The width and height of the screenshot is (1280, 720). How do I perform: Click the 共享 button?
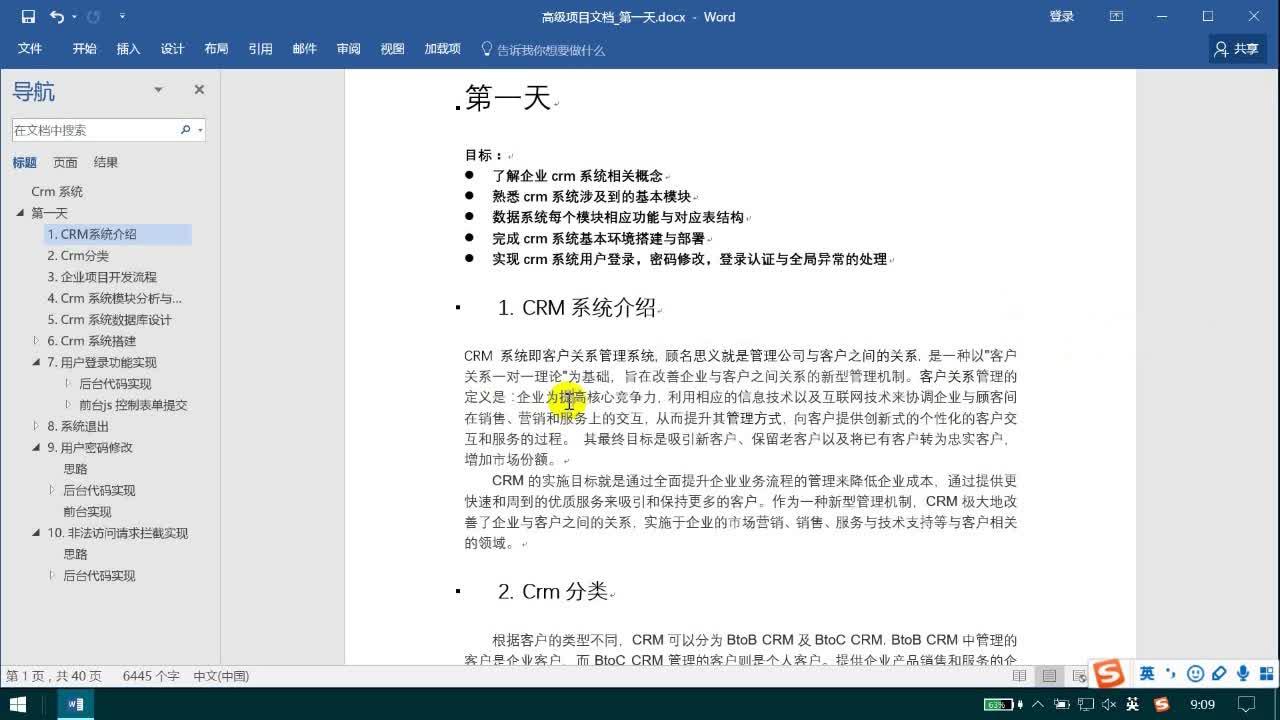1238,48
